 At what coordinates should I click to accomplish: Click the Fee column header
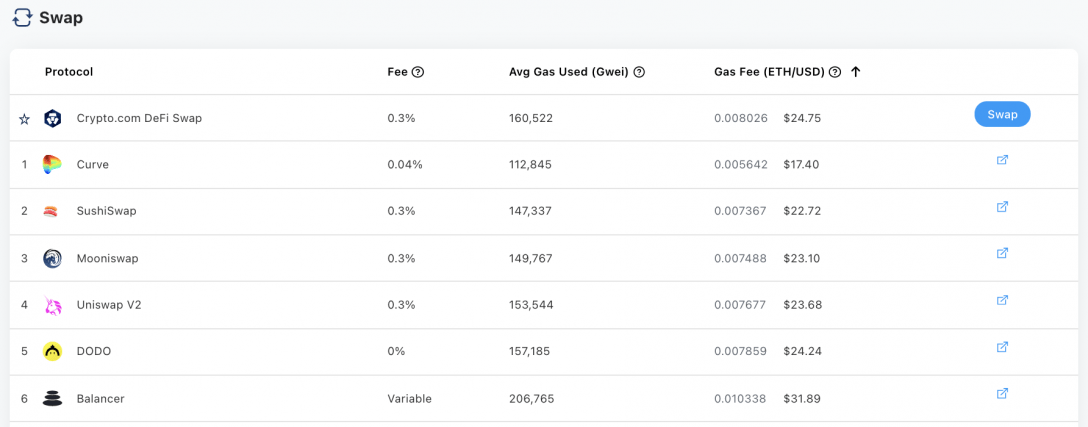(x=398, y=72)
